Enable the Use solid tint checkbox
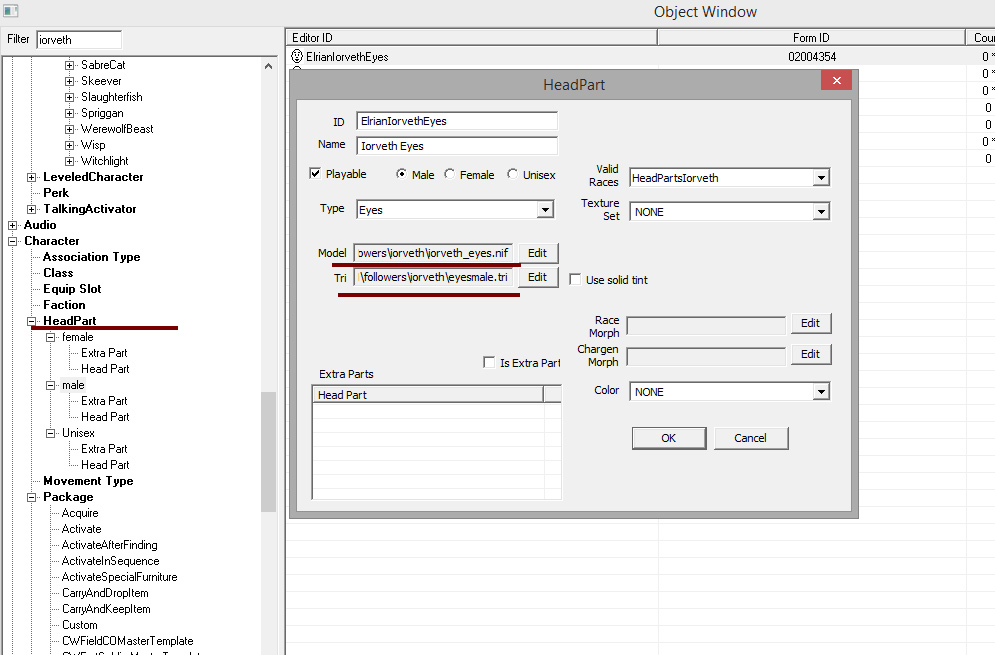 point(575,279)
